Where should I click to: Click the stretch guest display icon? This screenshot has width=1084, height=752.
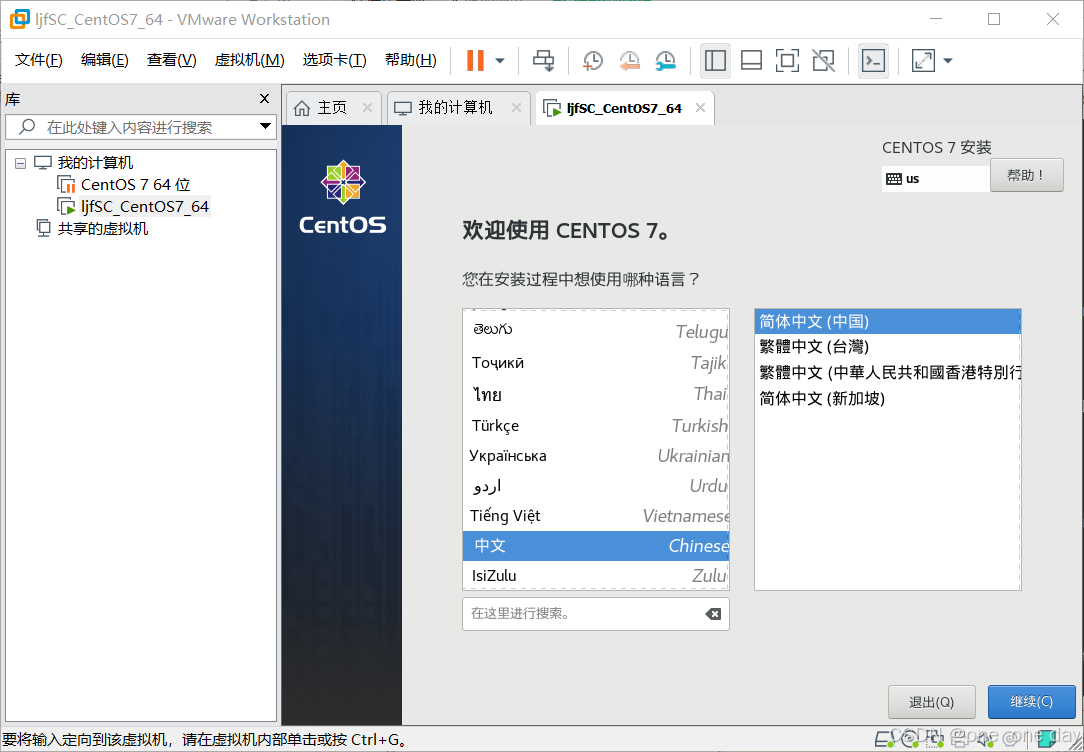[x=924, y=61]
